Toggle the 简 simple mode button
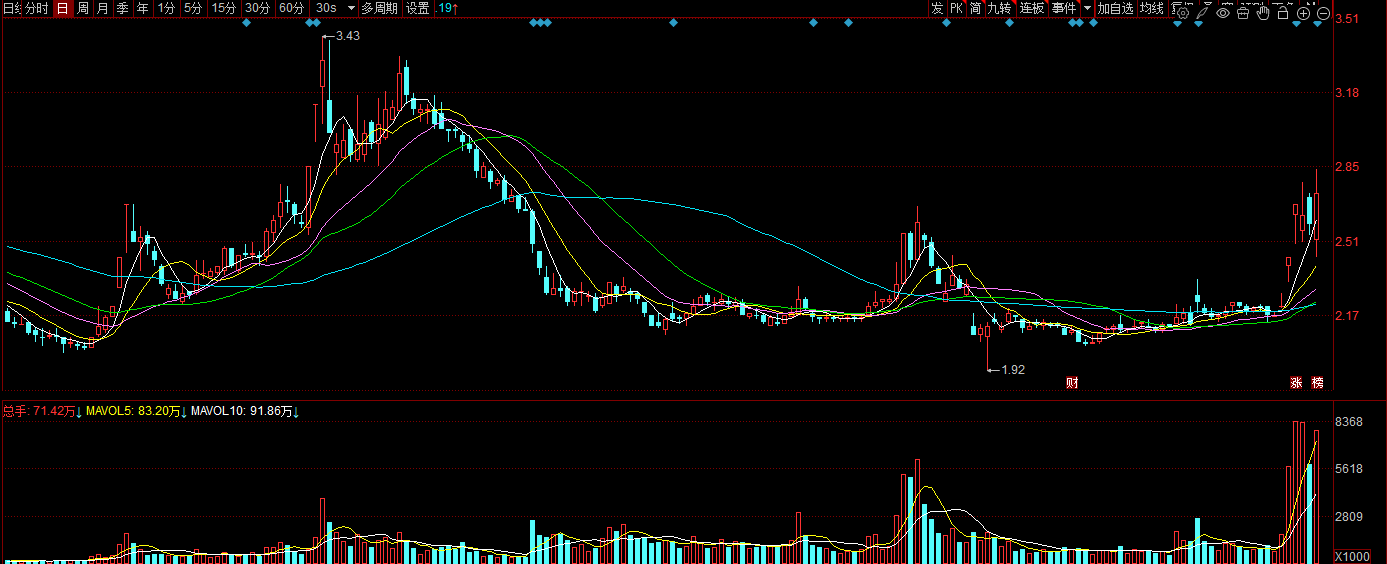 coord(975,8)
